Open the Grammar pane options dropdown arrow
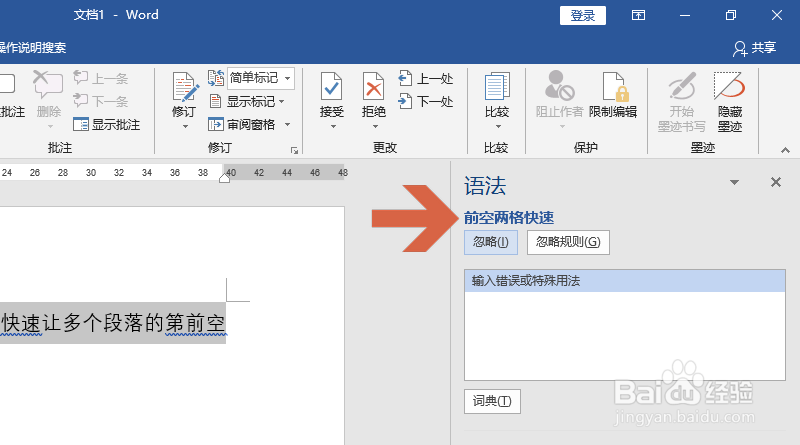The image size is (800, 445). pyautogui.click(x=734, y=182)
